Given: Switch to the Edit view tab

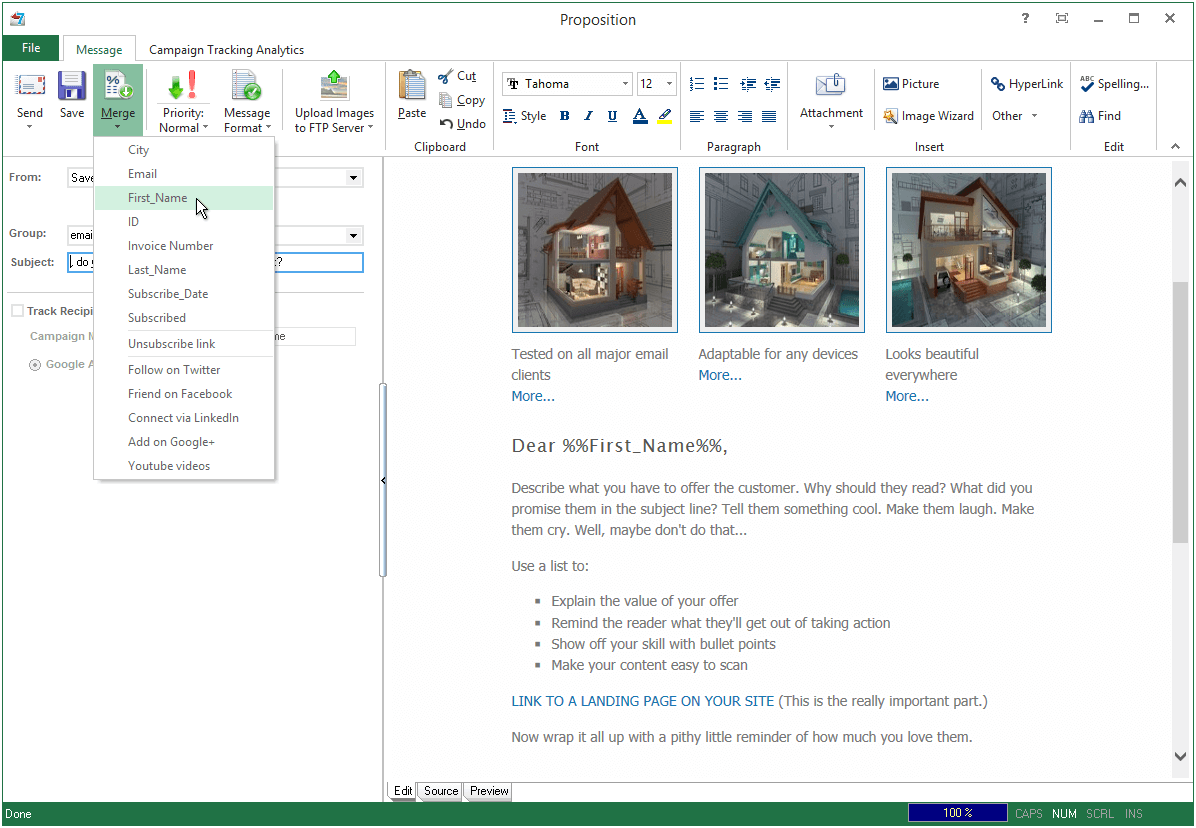Looking at the screenshot, I should point(403,791).
